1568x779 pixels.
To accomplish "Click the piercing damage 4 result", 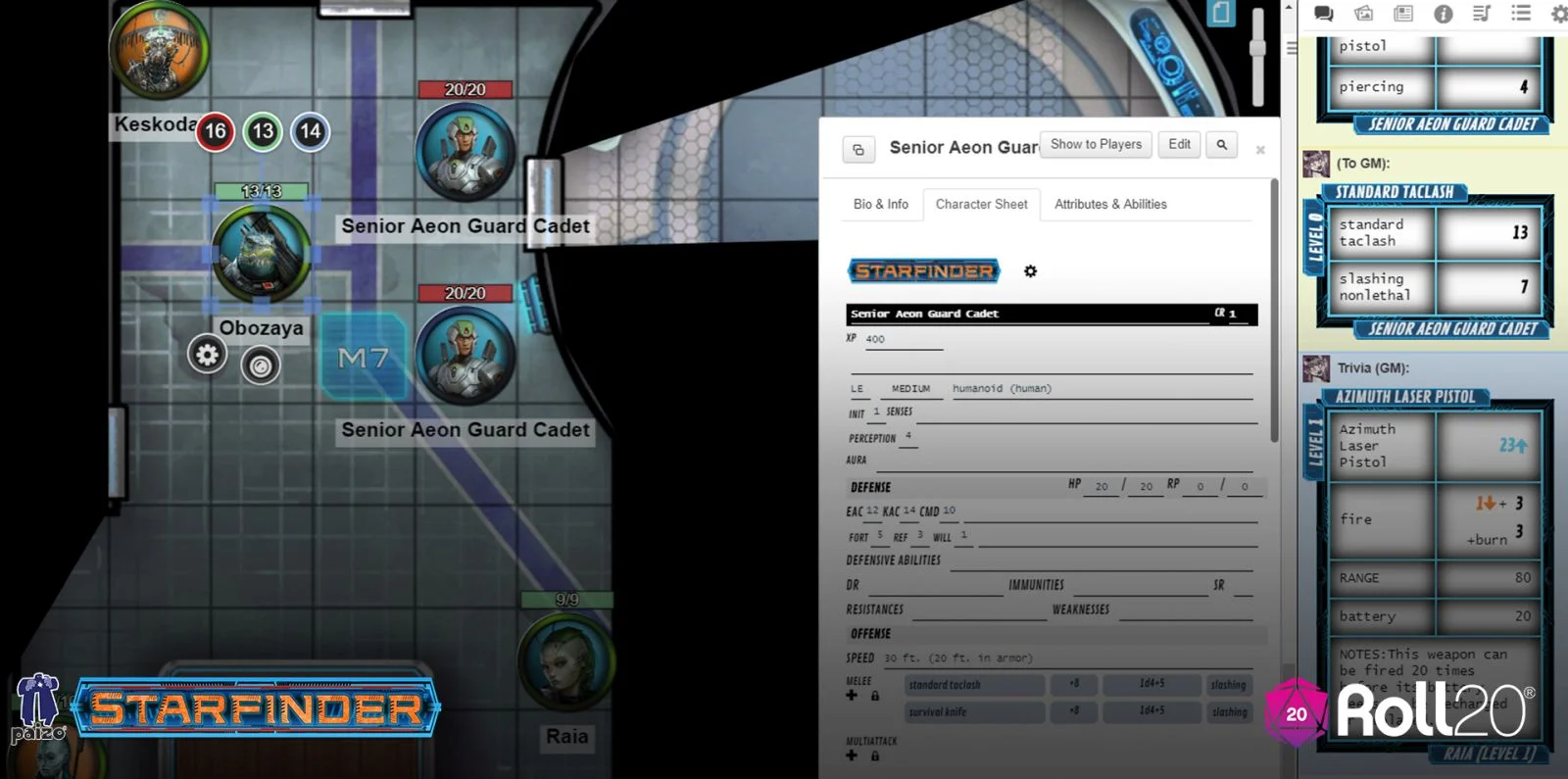I will coord(1524,87).
